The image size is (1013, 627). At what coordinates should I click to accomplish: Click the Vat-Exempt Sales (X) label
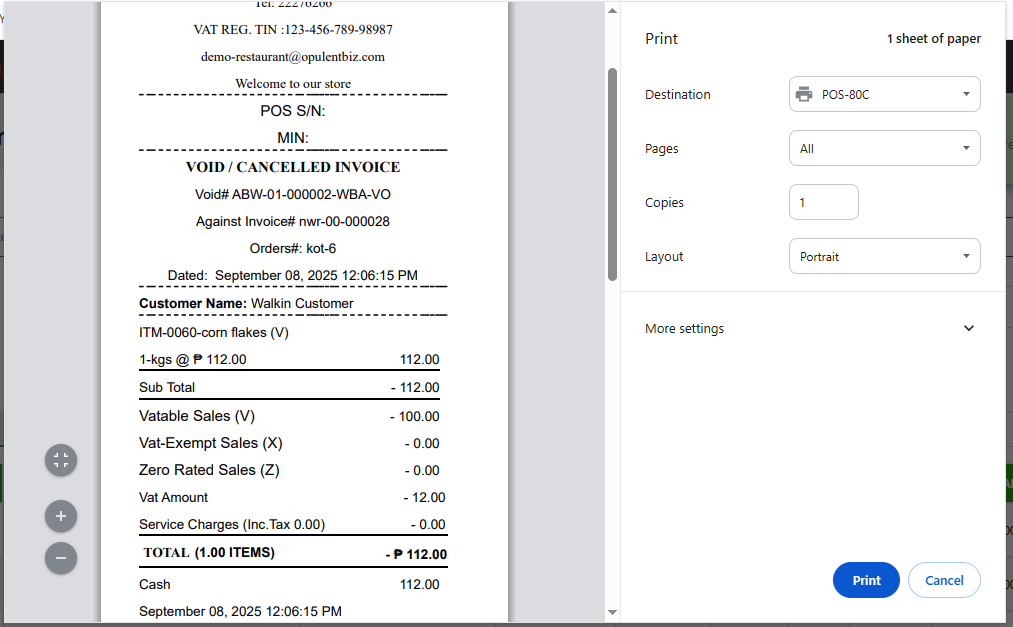coord(211,444)
